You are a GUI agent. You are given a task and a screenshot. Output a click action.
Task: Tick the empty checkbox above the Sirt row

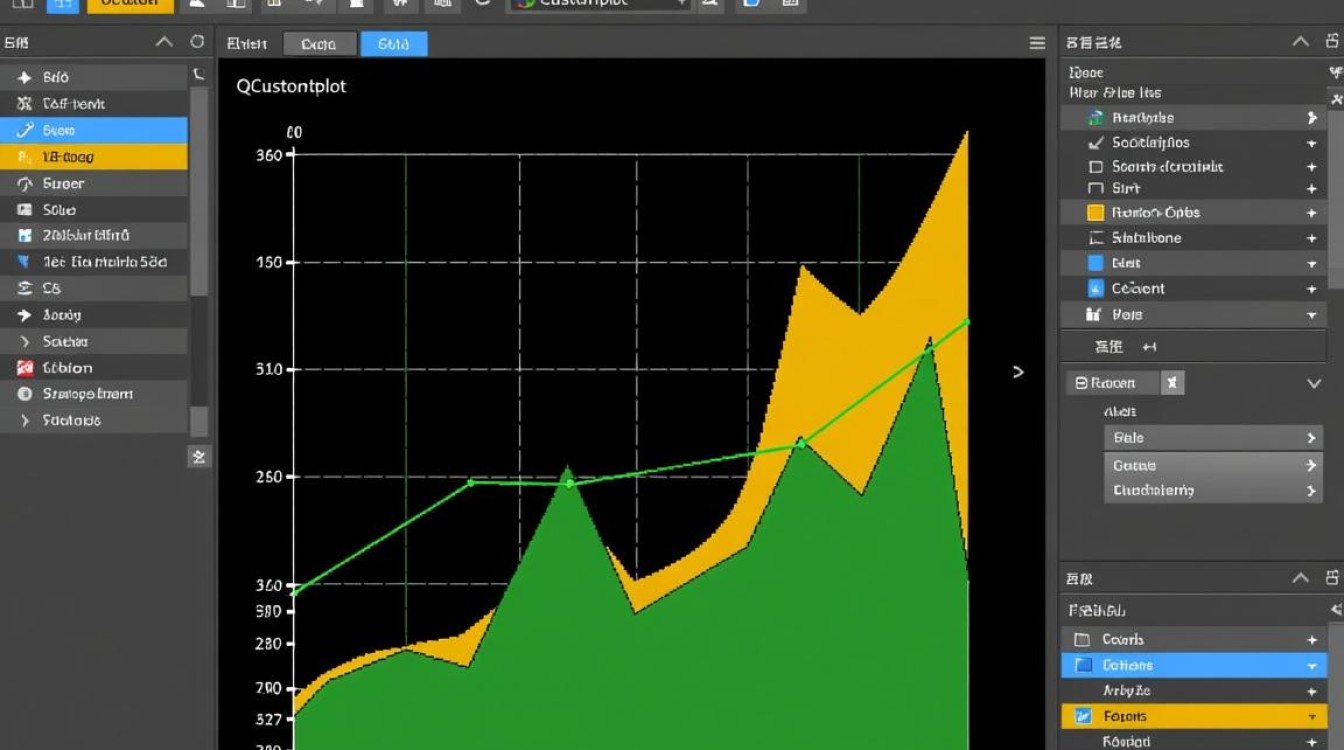tap(1095, 167)
